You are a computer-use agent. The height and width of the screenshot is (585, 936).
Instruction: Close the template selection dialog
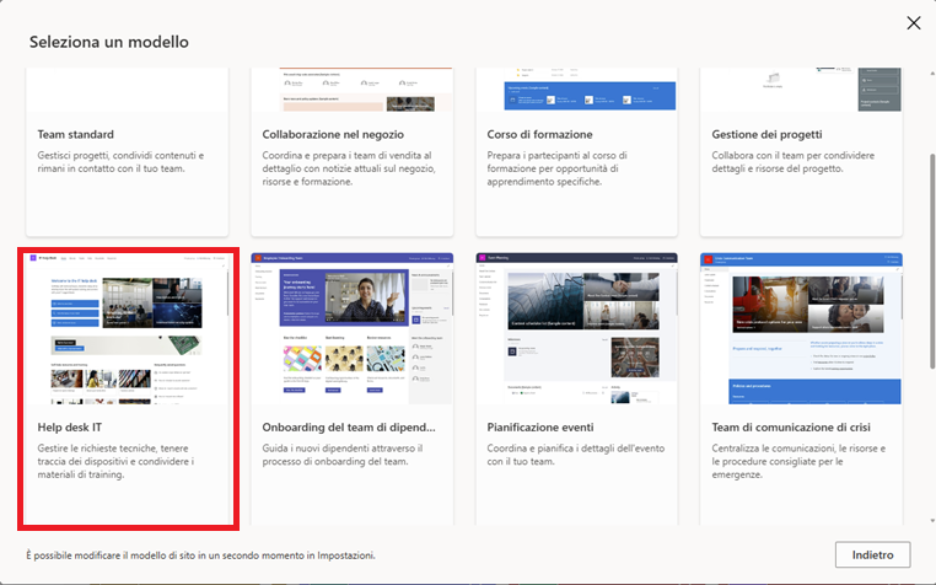(x=913, y=23)
